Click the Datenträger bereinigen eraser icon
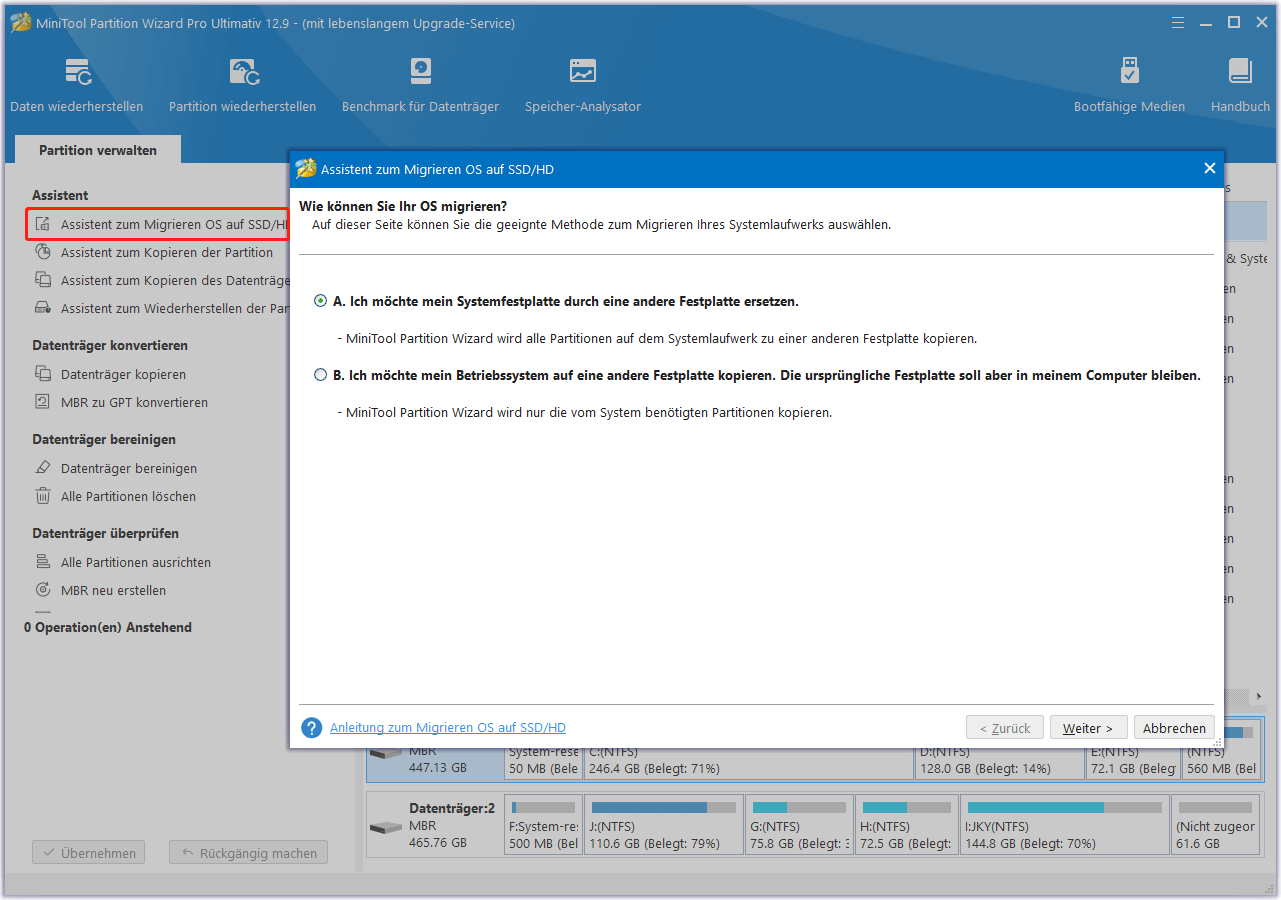 [42, 469]
